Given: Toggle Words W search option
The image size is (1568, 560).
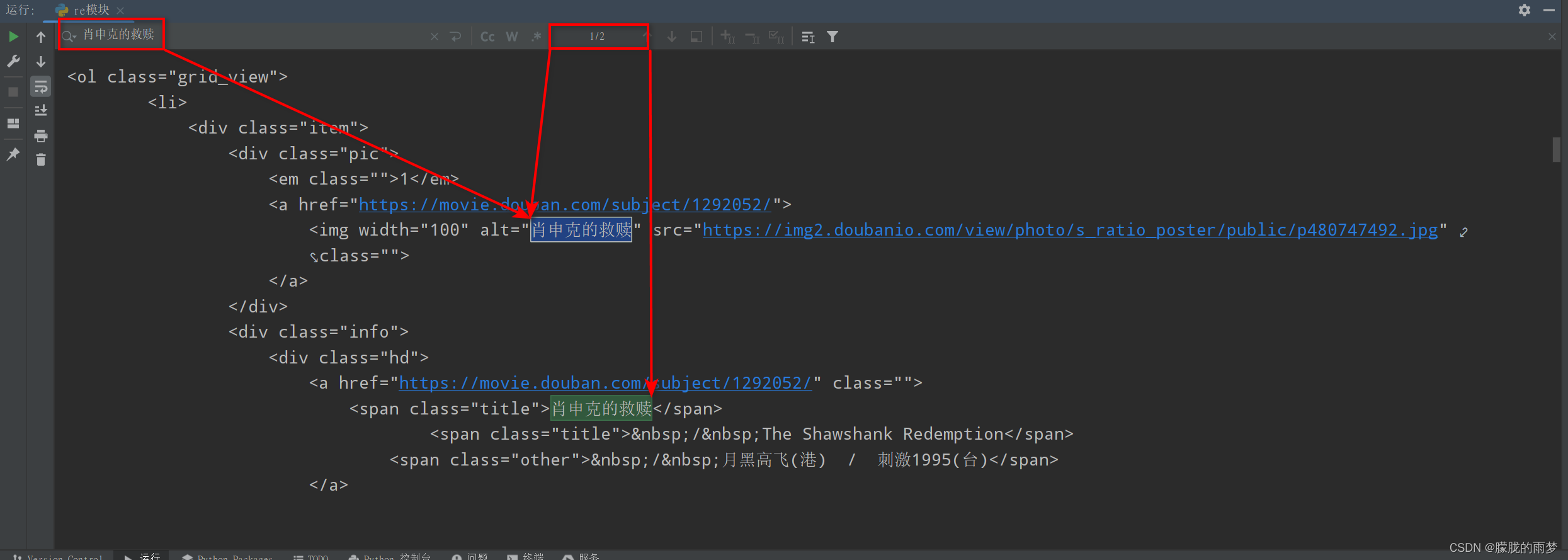Looking at the screenshot, I should point(512,37).
